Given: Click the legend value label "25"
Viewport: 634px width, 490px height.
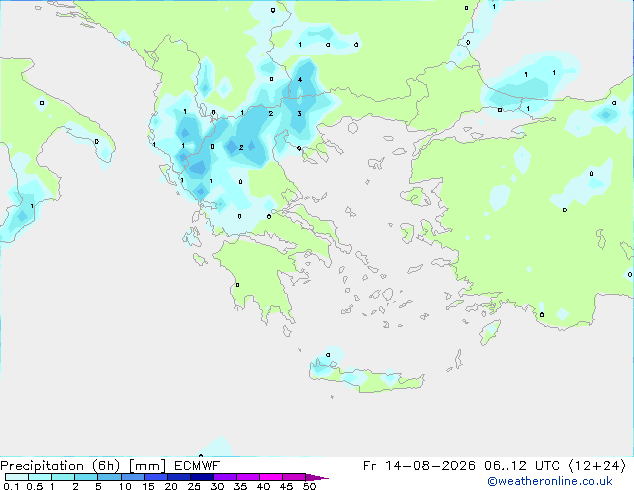Looking at the screenshot, I should (x=194, y=486).
